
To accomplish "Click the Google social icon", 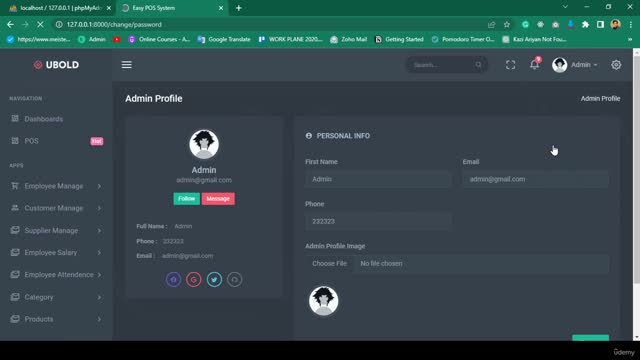I will click(x=194, y=280).
